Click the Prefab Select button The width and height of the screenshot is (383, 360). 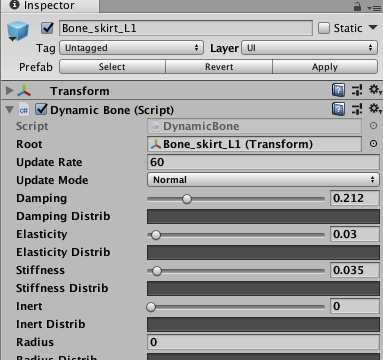112,67
